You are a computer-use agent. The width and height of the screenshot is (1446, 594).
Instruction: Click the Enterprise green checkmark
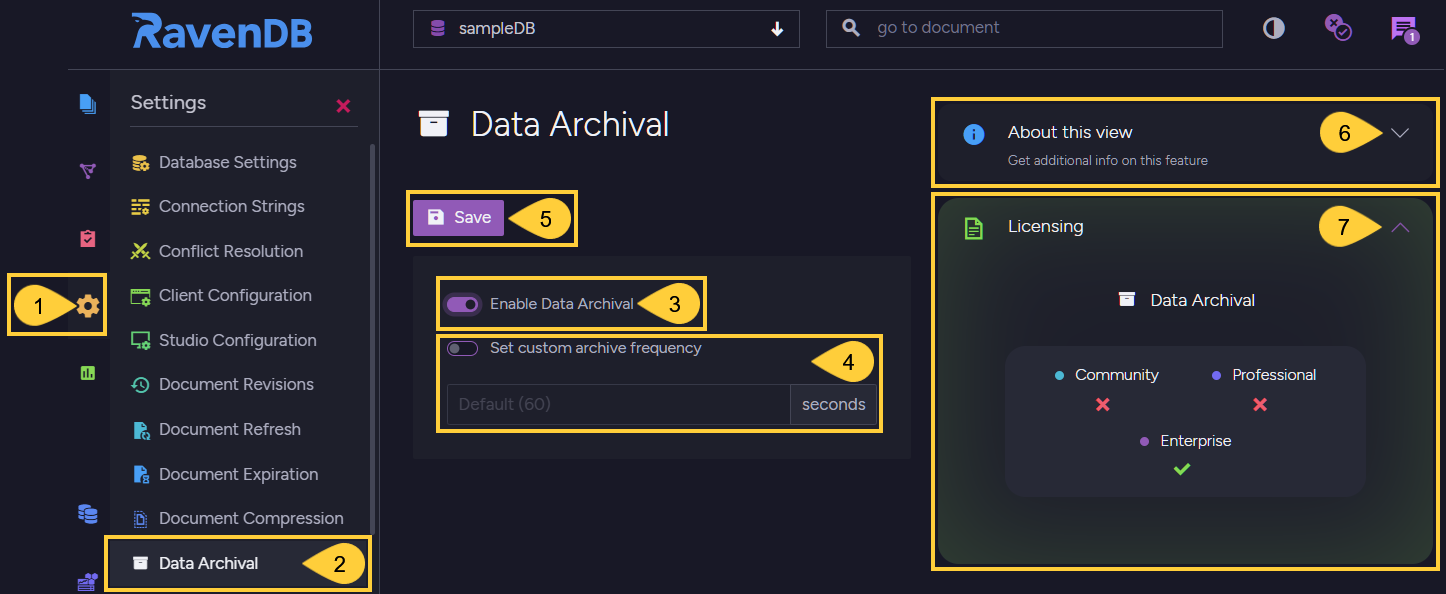pyautogui.click(x=1182, y=469)
